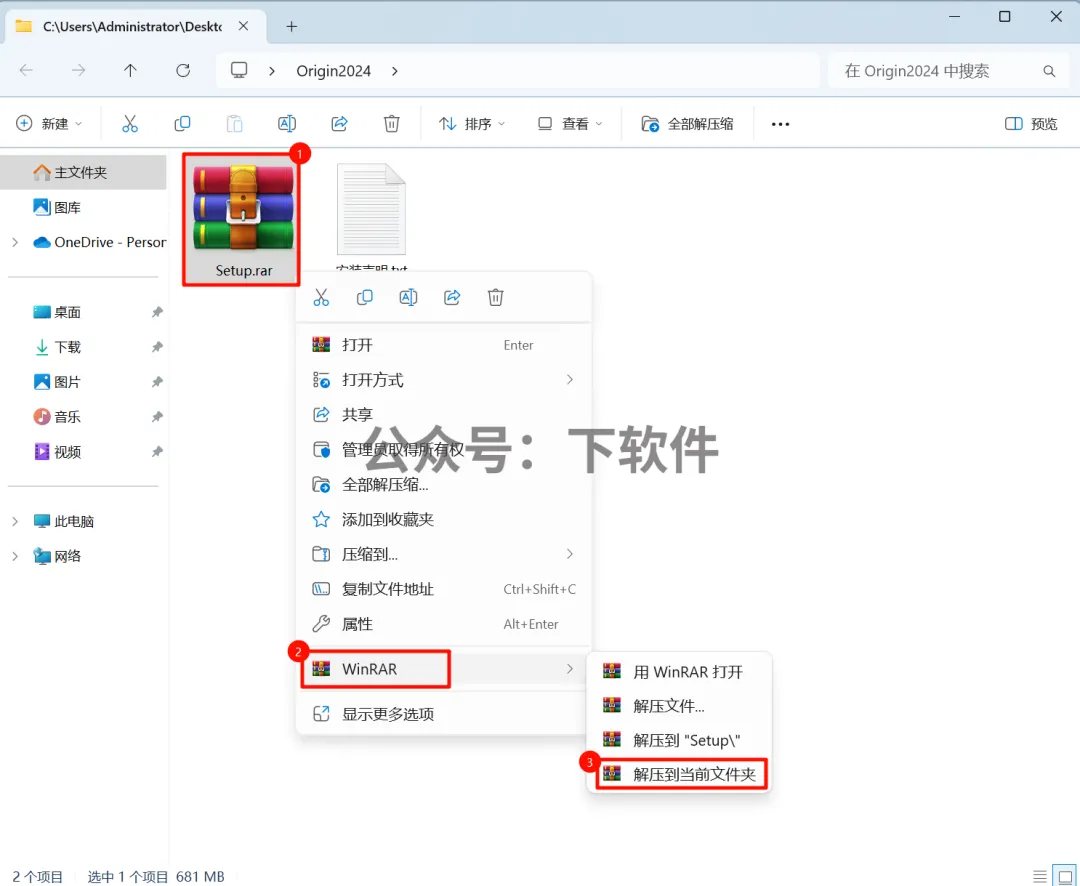This screenshot has height=886, width=1080.
Task: Close the current Explorer tab
Action: click(x=243, y=26)
